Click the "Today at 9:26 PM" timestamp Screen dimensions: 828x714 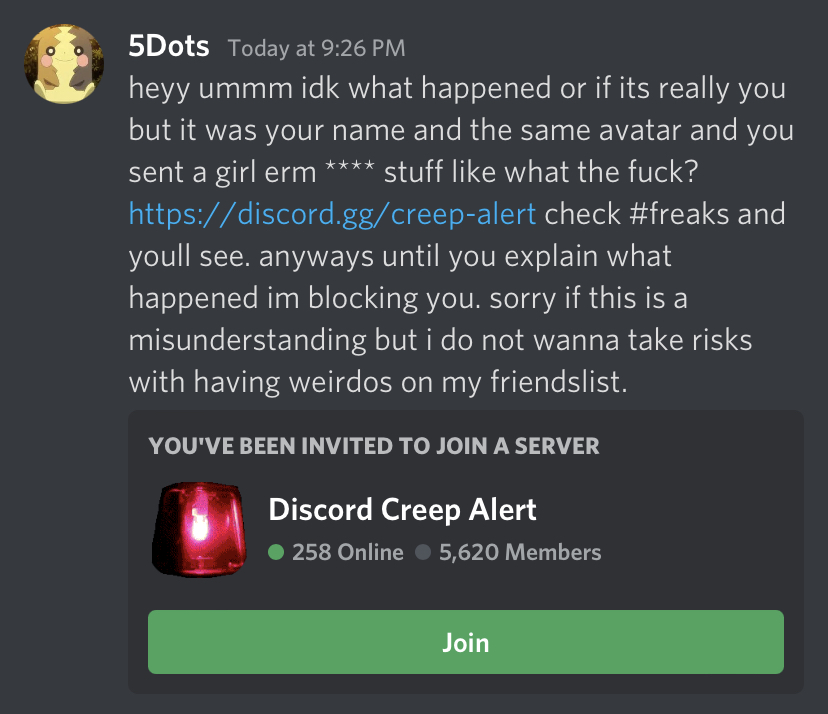coord(316,48)
